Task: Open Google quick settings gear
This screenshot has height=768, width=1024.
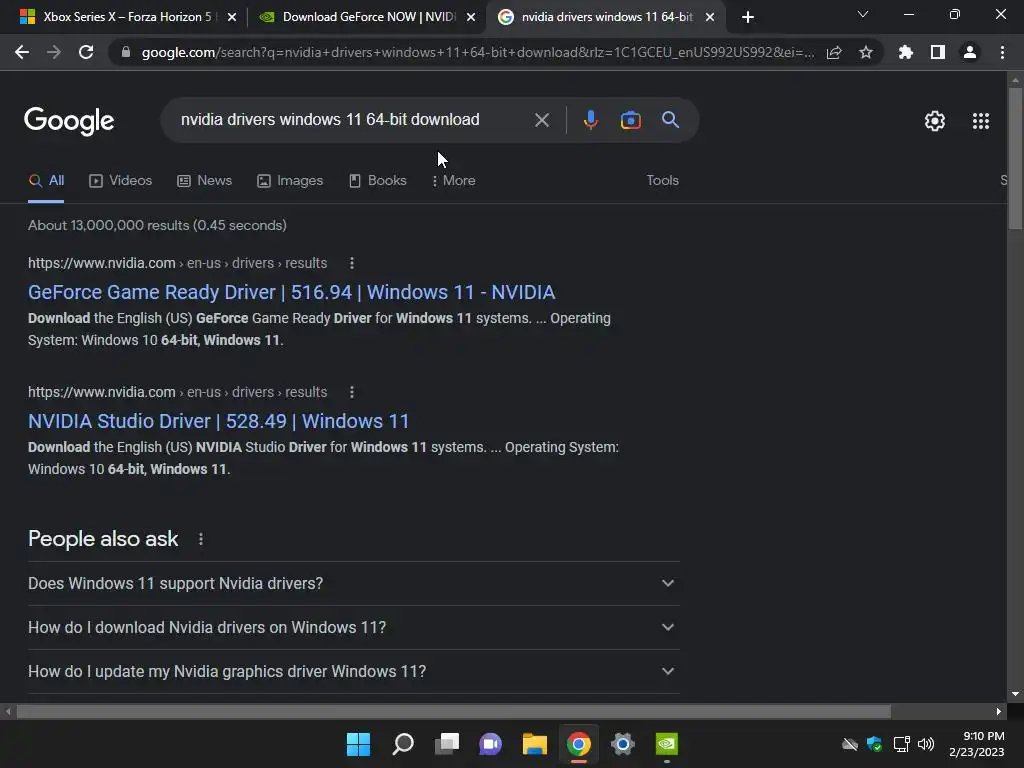Action: coord(935,121)
